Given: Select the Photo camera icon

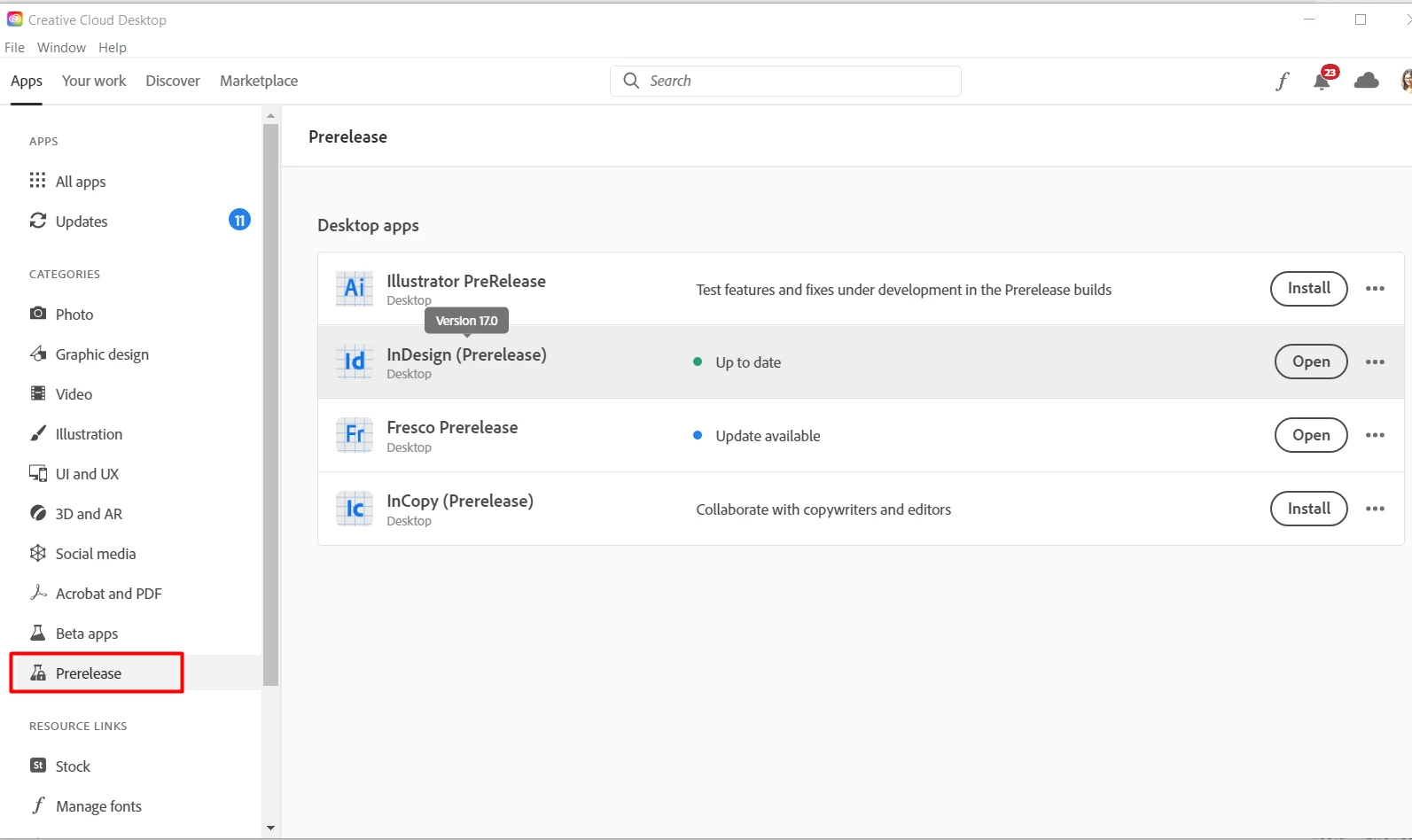Looking at the screenshot, I should click(38, 314).
